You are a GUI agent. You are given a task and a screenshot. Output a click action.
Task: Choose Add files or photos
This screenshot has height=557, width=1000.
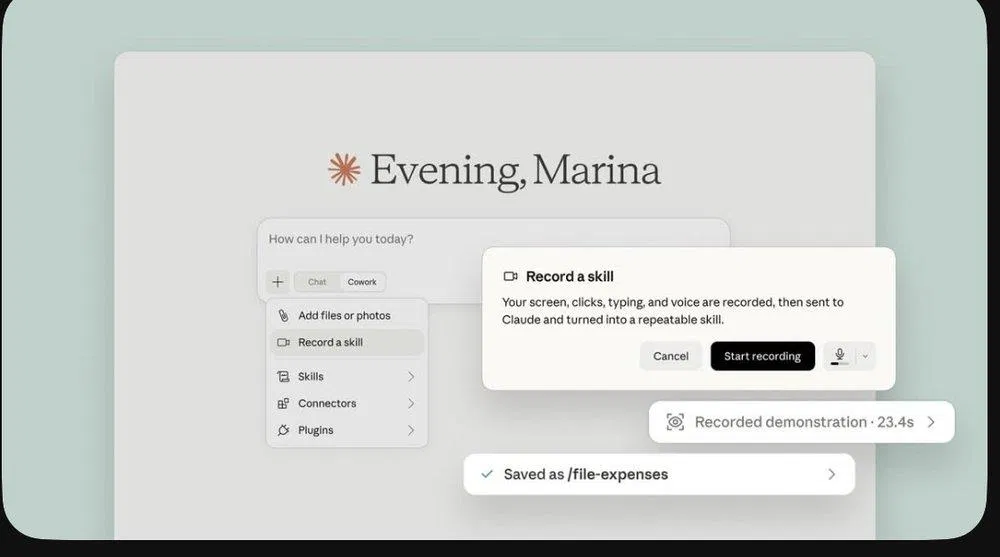347,315
